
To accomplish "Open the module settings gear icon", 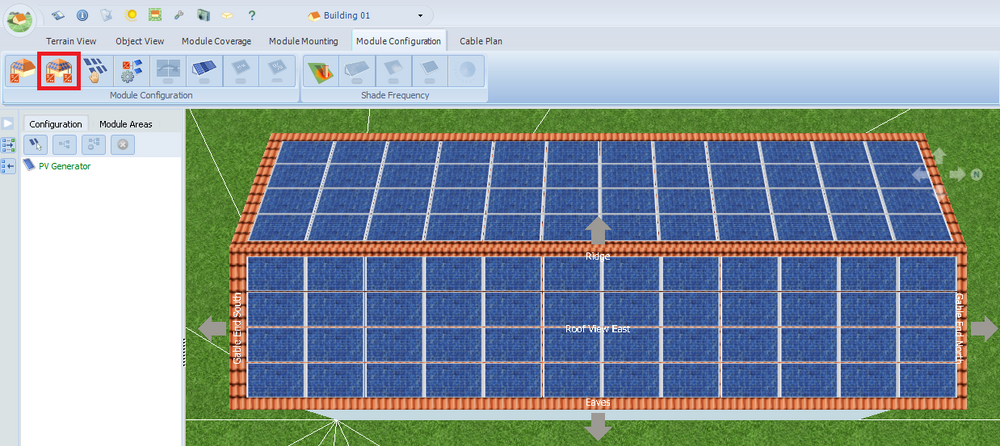I will 131,72.
